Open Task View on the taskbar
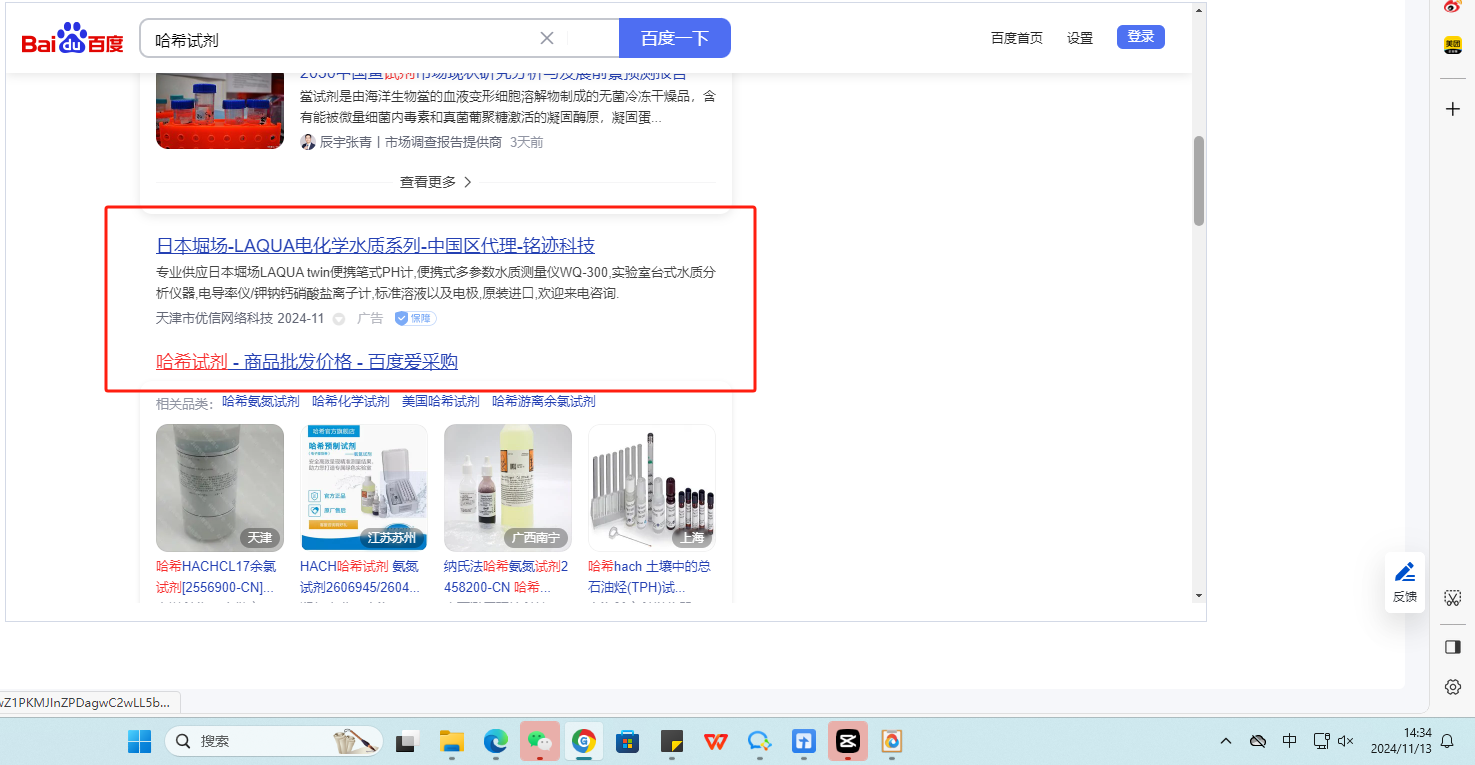 pos(406,741)
